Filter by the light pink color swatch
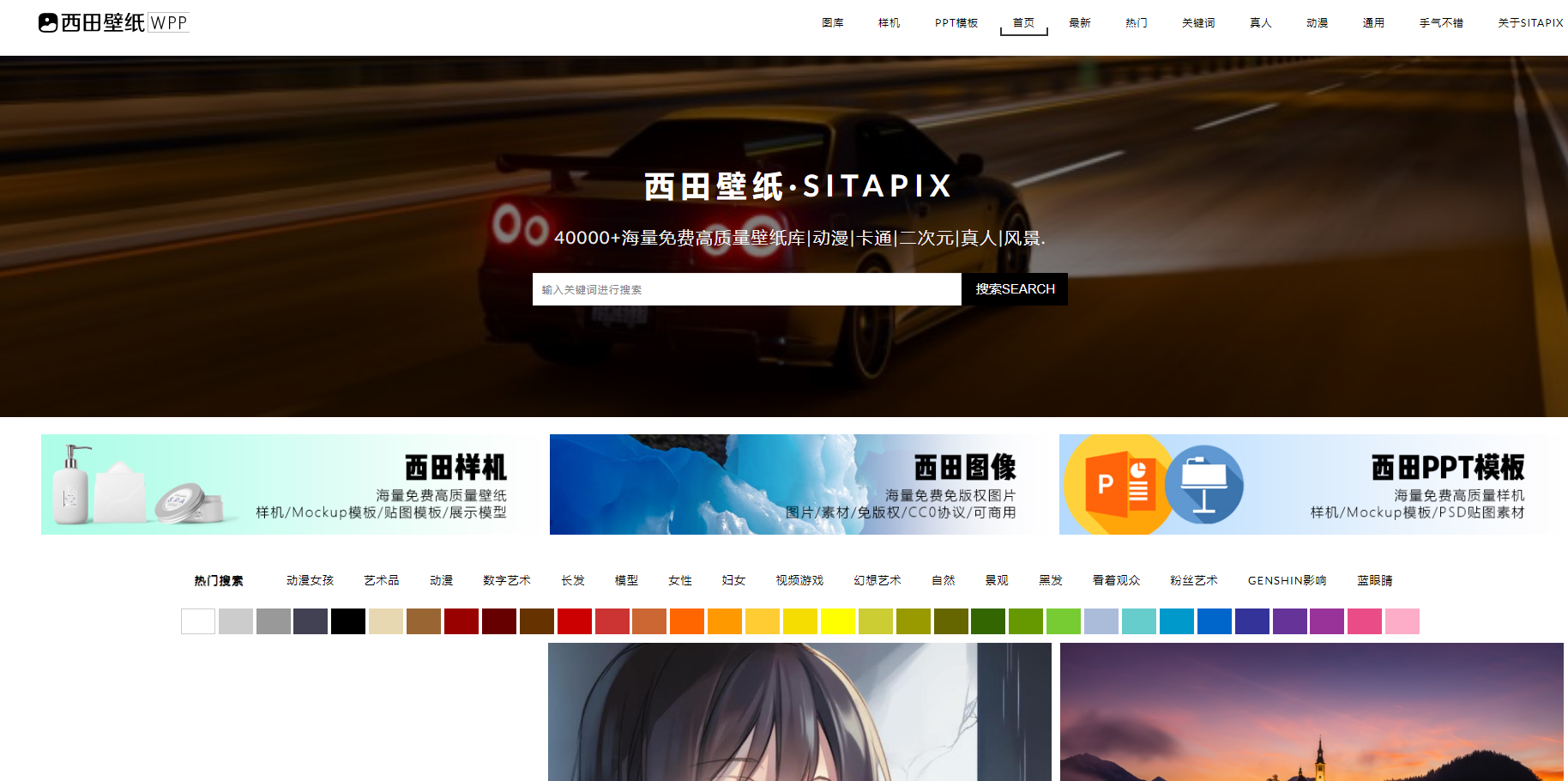This screenshot has width=1568, height=781. click(1402, 621)
